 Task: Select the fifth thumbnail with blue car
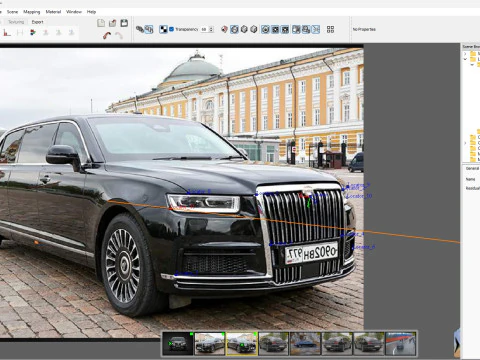(x=305, y=343)
